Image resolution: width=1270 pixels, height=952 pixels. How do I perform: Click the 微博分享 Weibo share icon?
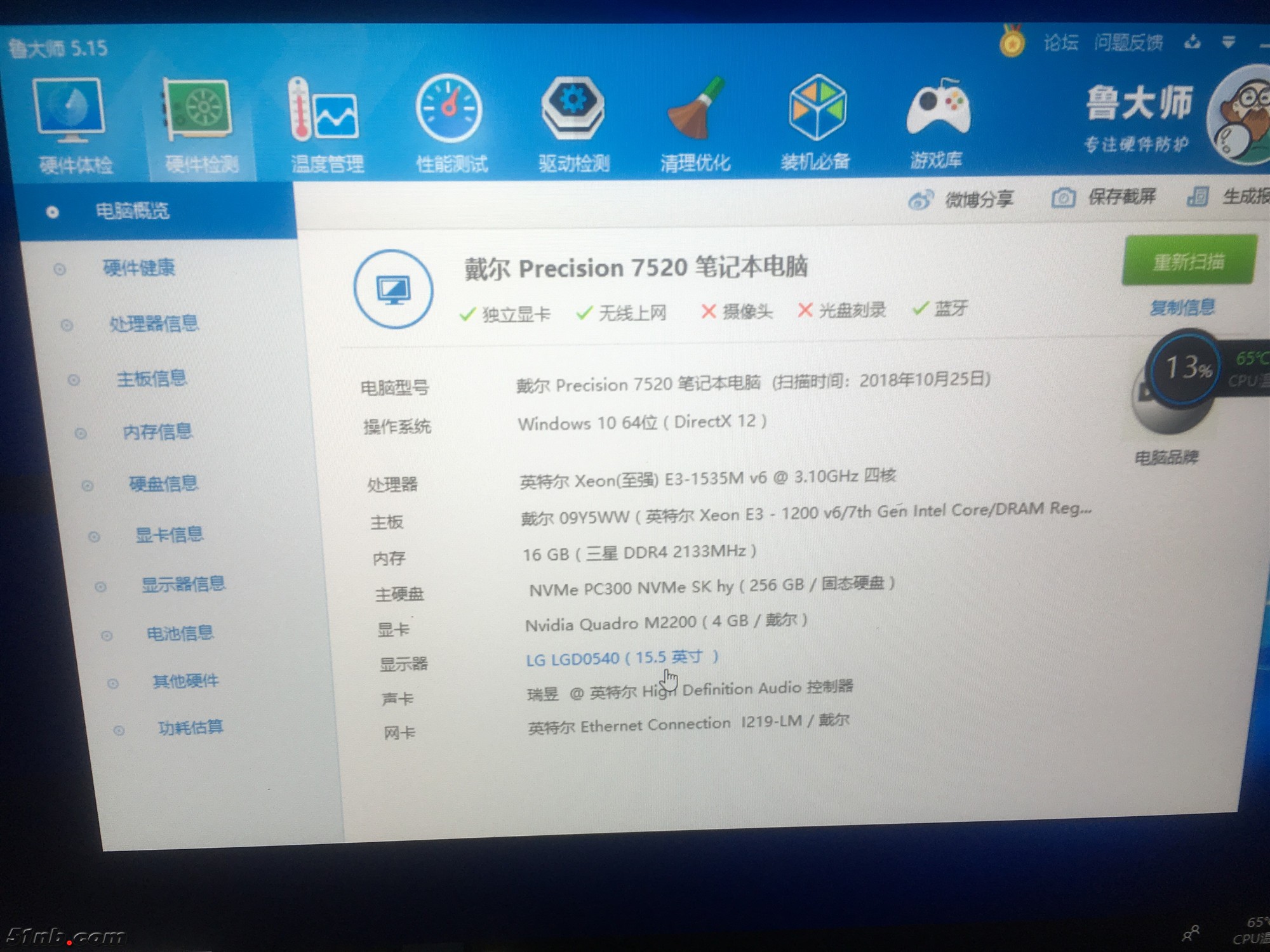[921, 200]
